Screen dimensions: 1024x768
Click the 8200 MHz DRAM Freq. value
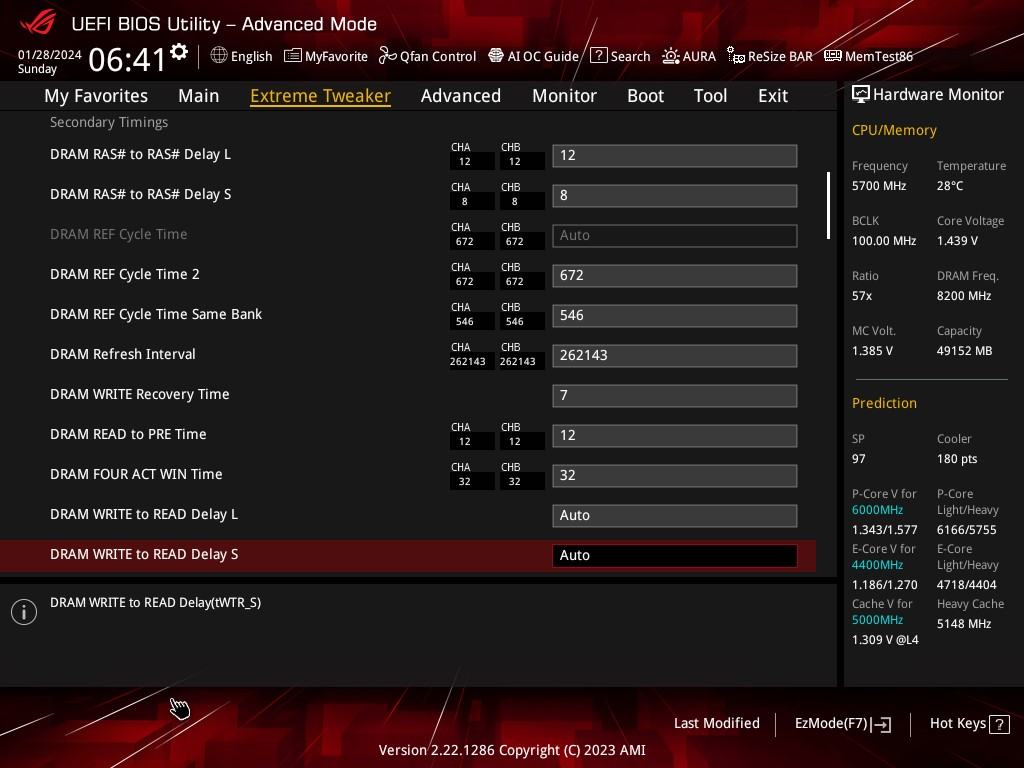[x=964, y=296]
